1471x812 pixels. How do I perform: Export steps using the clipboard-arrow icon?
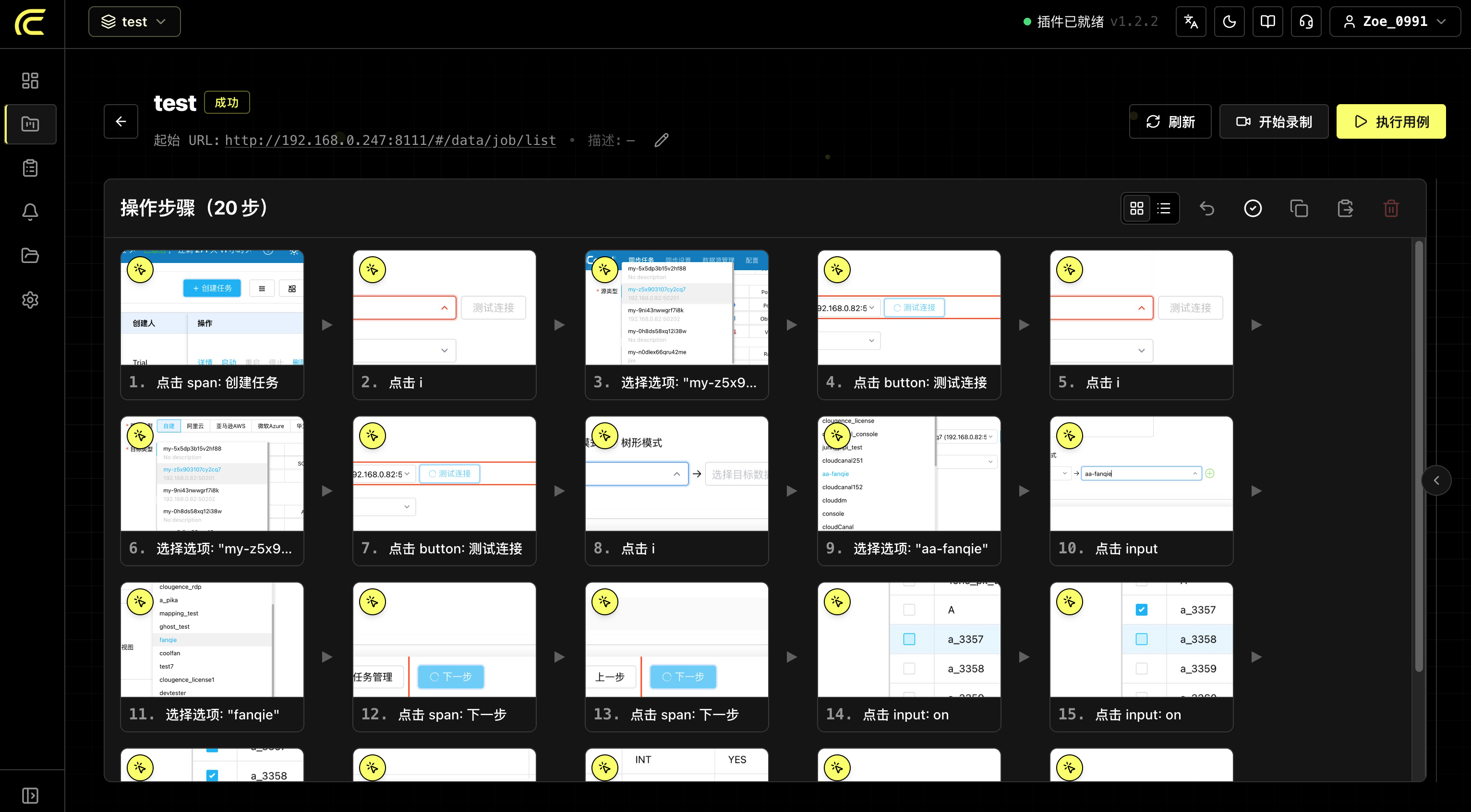(x=1345, y=208)
